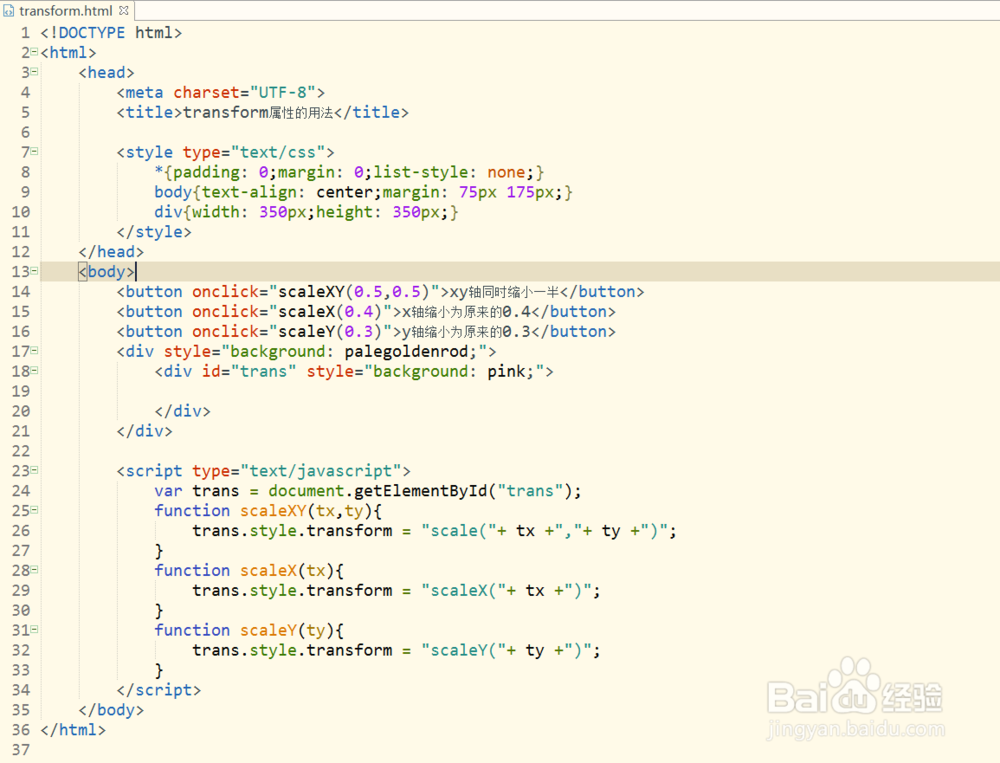Click palegoldenrod background value

click(406, 352)
